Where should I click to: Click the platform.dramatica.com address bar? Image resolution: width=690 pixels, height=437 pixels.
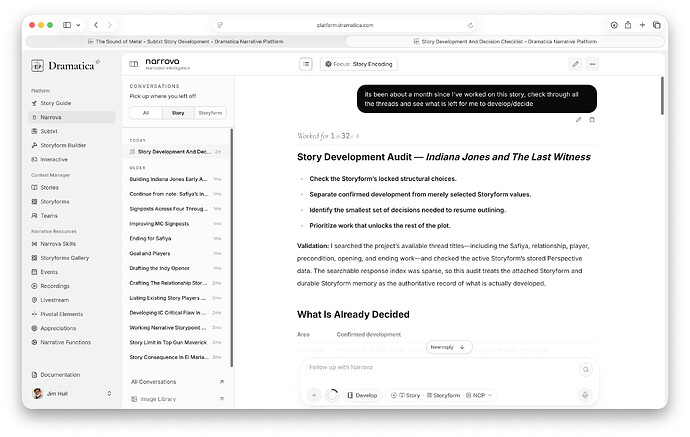tap(345, 25)
